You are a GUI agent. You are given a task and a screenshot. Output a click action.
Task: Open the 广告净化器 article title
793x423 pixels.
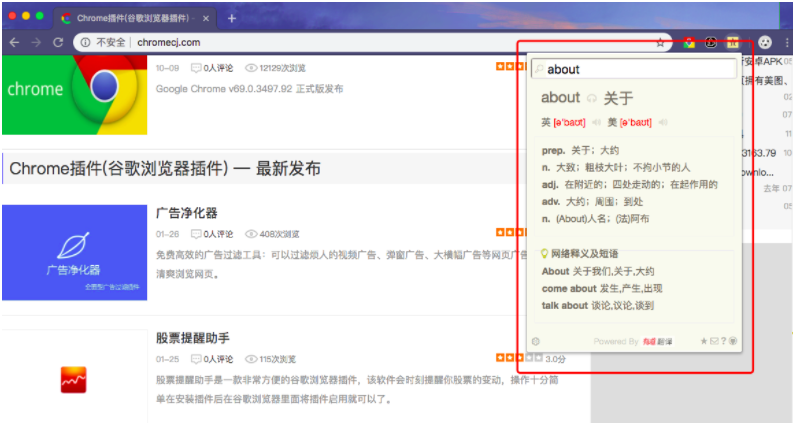click(187, 213)
